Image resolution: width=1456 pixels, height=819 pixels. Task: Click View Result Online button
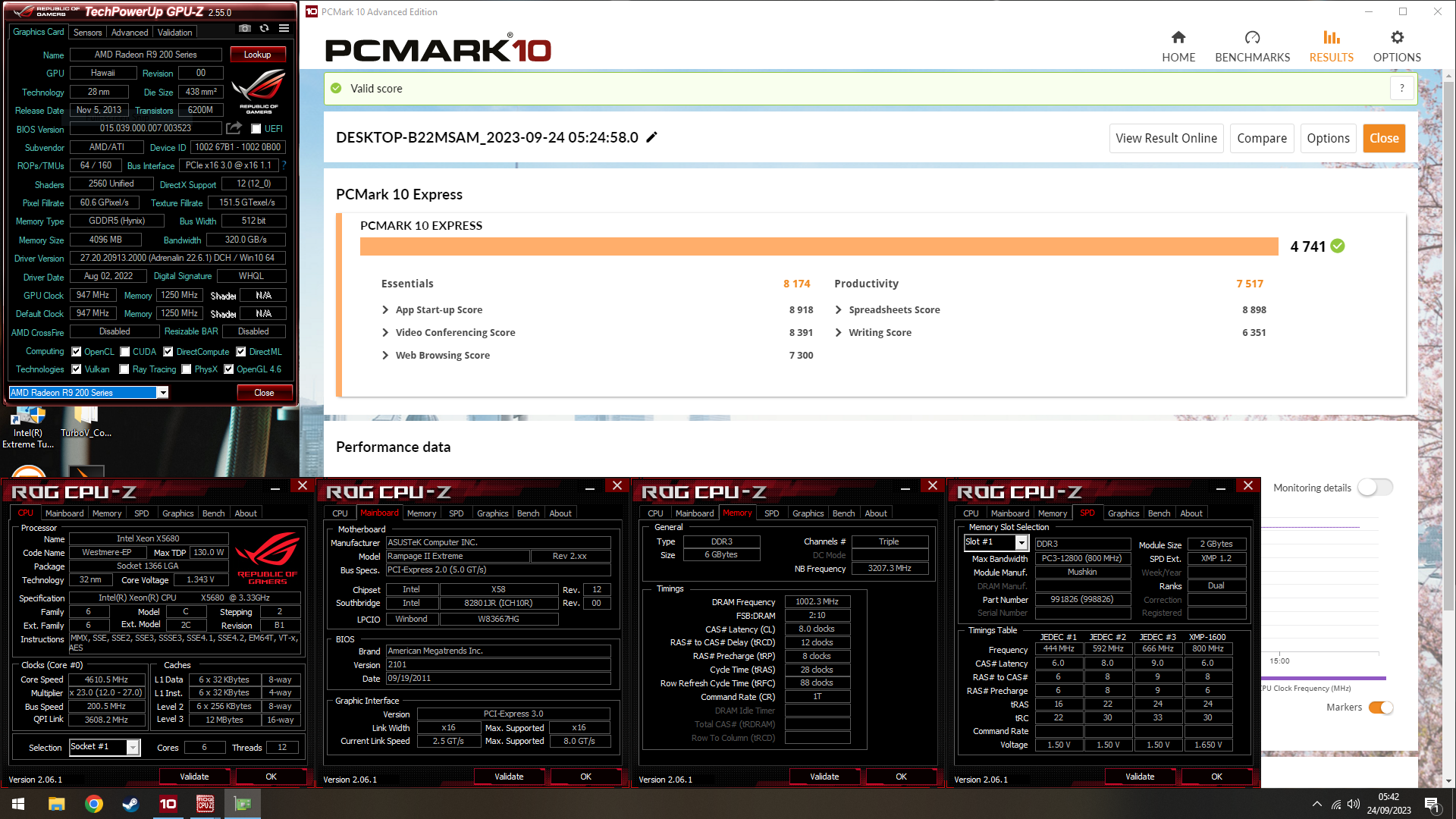[x=1166, y=138]
